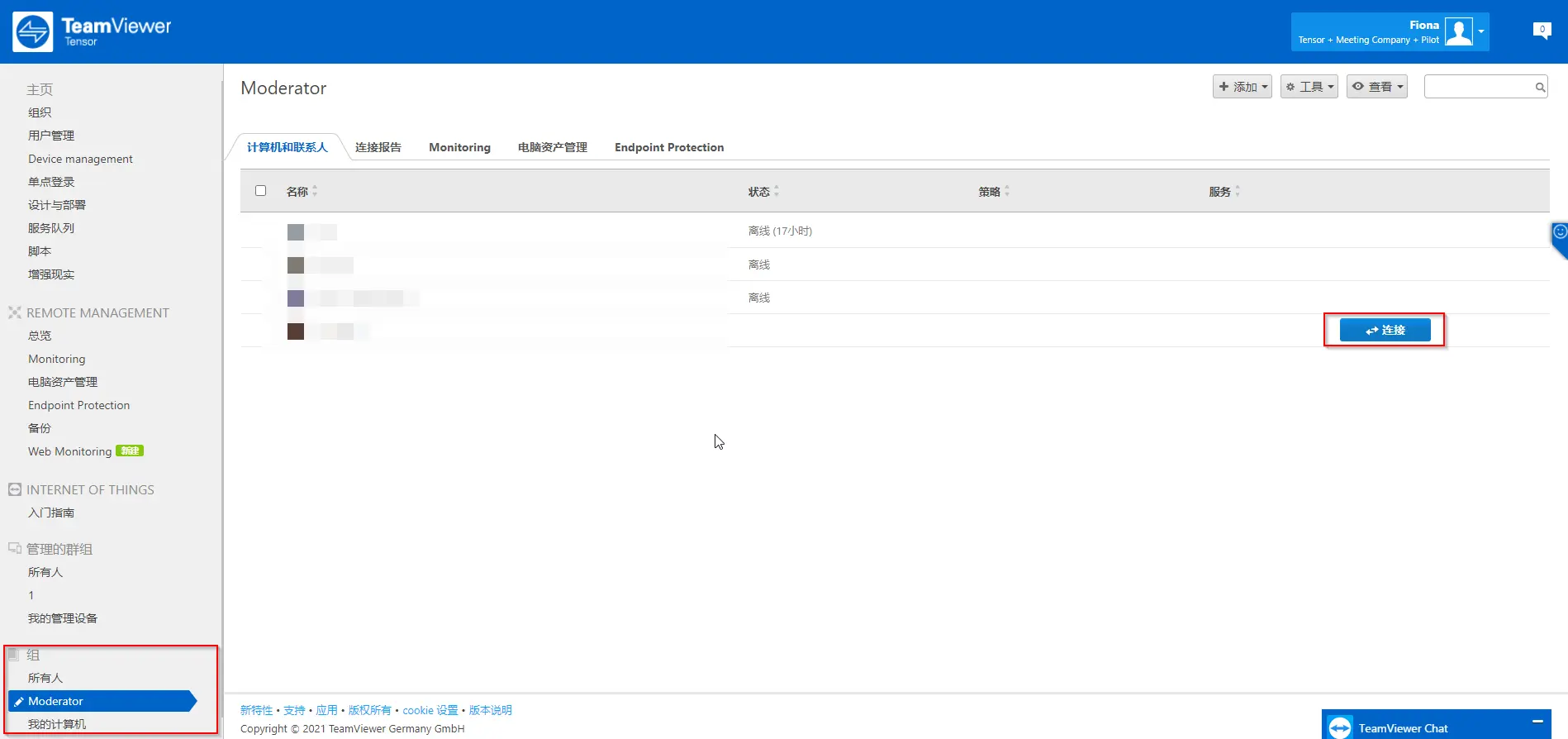Click the feedback smiley icon on right edge
This screenshot has height=739, width=1568.
tap(1560, 232)
